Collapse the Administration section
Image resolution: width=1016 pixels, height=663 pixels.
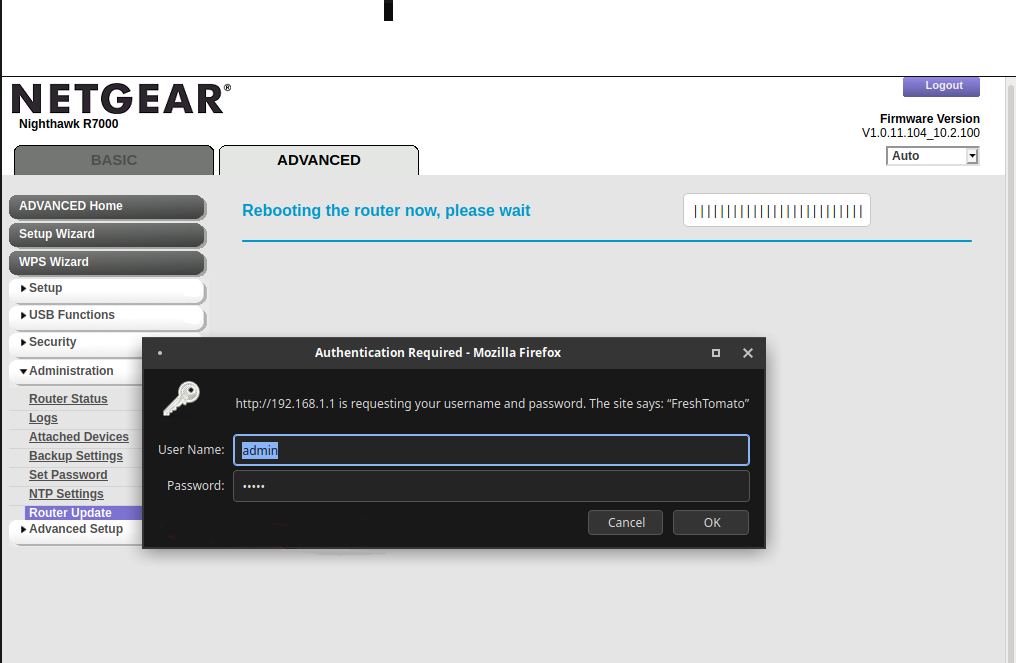point(76,371)
